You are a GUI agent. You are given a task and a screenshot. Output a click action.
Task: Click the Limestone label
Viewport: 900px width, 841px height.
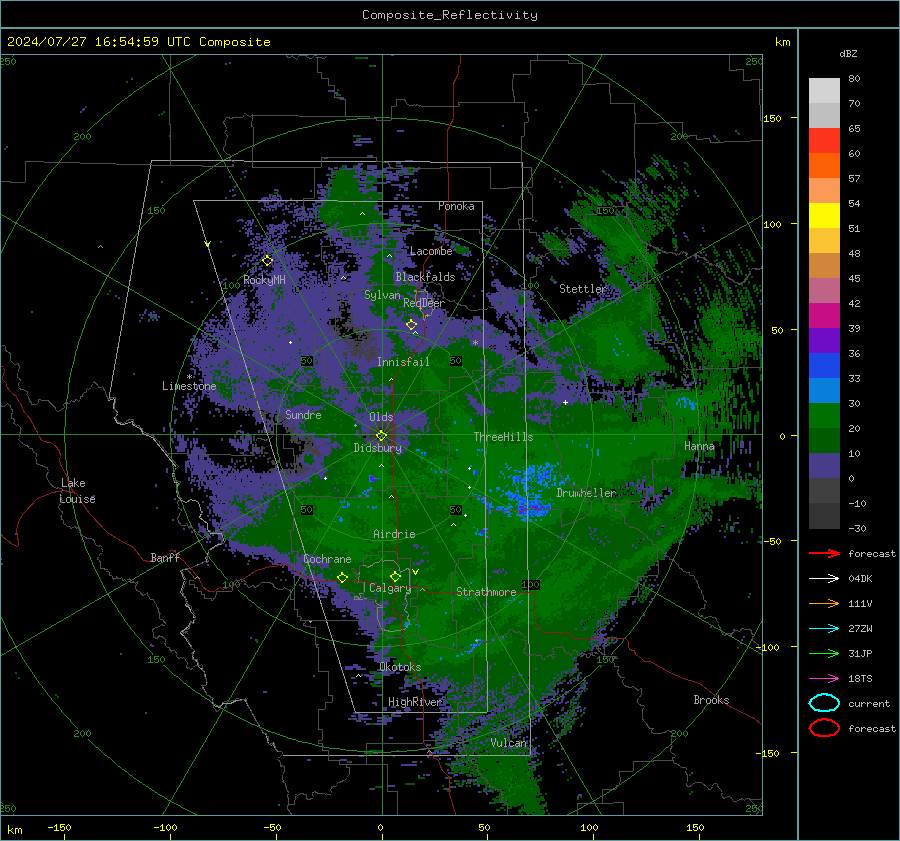click(189, 386)
